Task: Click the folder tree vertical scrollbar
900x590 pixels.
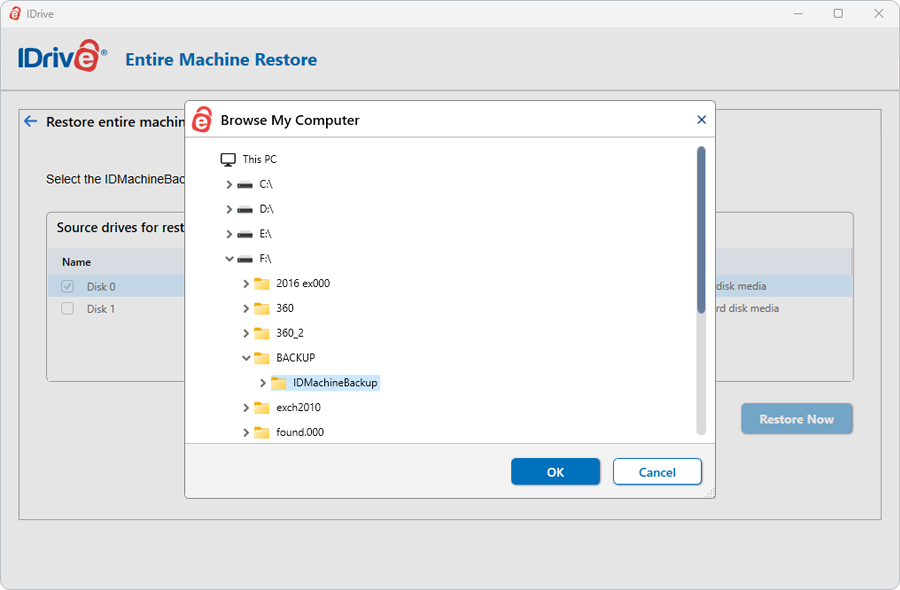Action: click(x=701, y=230)
